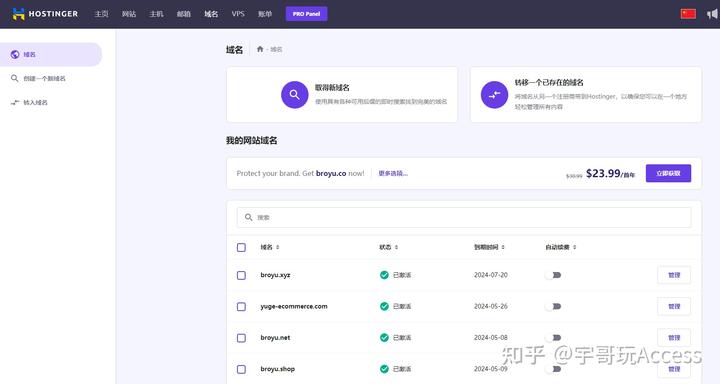Image resolution: width=720 pixels, height=384 pixels.
Task: Check the broyu.shop row checkbox
Action: 241,369
